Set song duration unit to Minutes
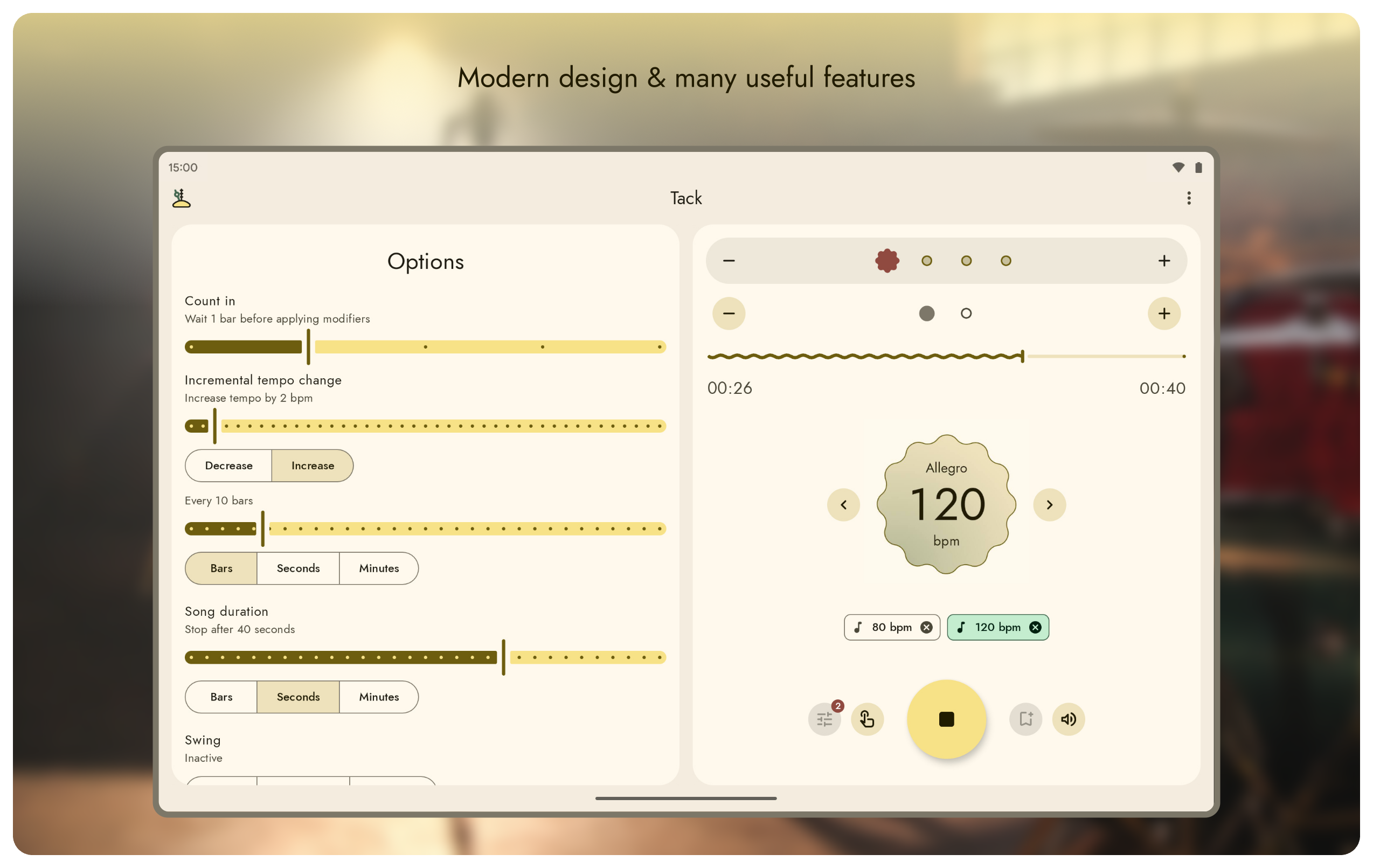This screenshot has height=868, width=1373. click(379, 697)
